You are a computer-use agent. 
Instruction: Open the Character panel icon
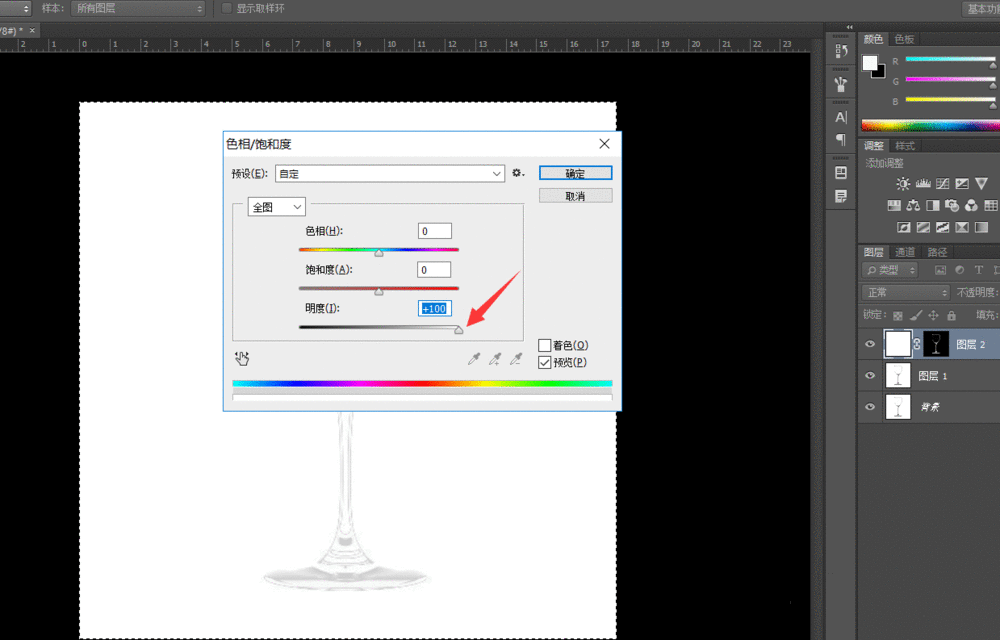point(840,117)
